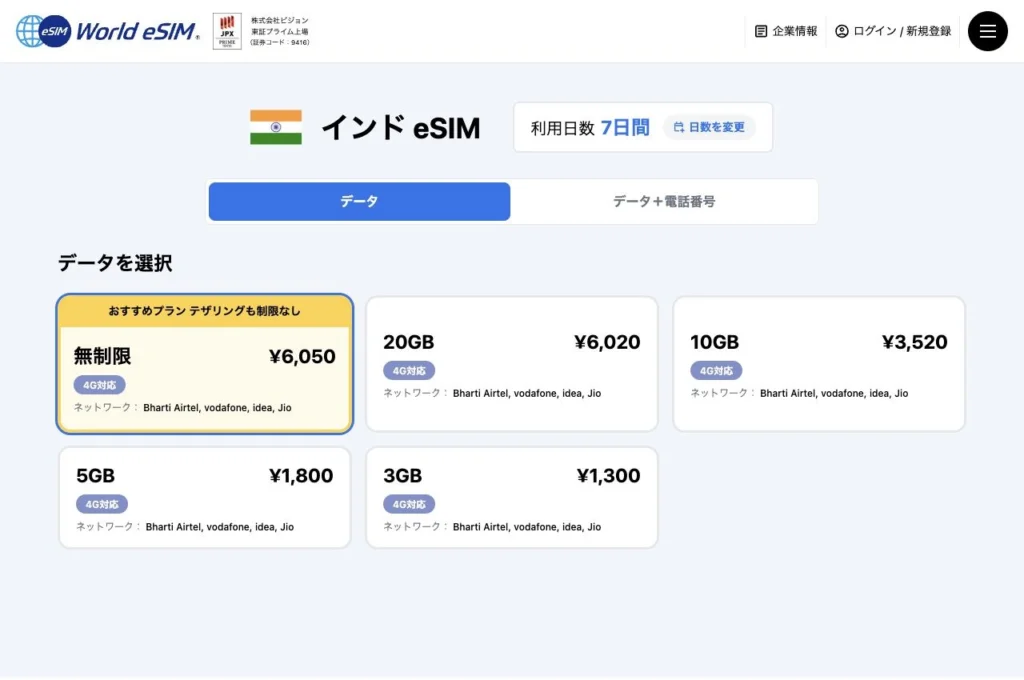
Task: Click the World eSIM logo
Action: pos(108,31)
